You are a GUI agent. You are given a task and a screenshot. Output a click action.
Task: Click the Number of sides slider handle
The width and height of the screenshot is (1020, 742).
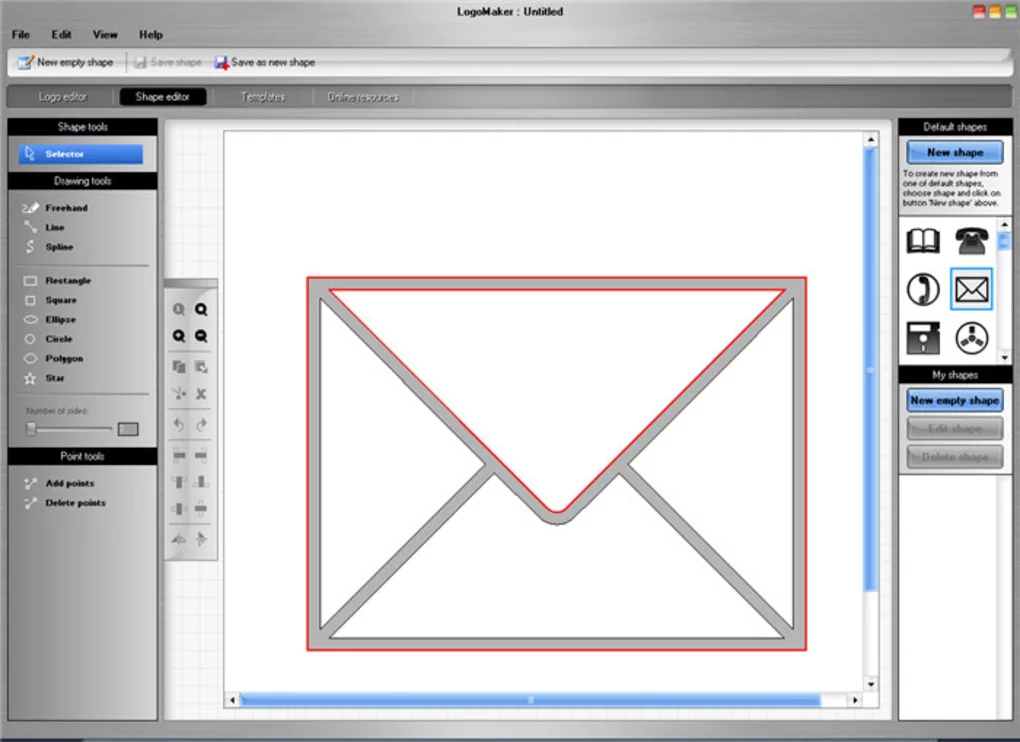(x=31, y=429)
